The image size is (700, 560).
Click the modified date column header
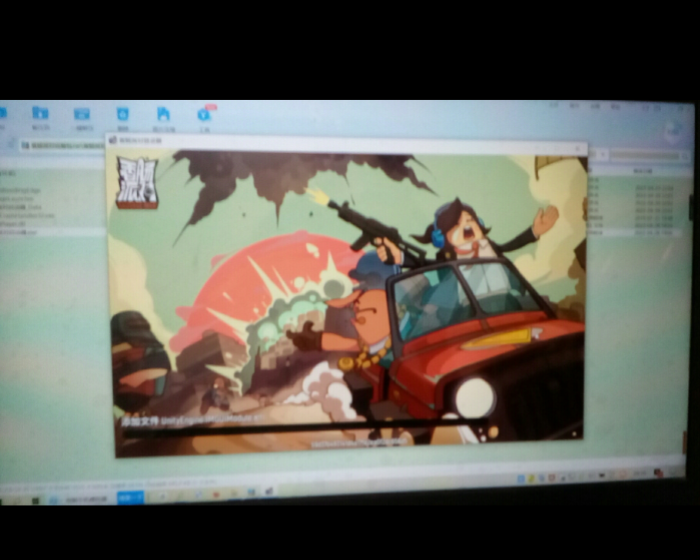643,171
